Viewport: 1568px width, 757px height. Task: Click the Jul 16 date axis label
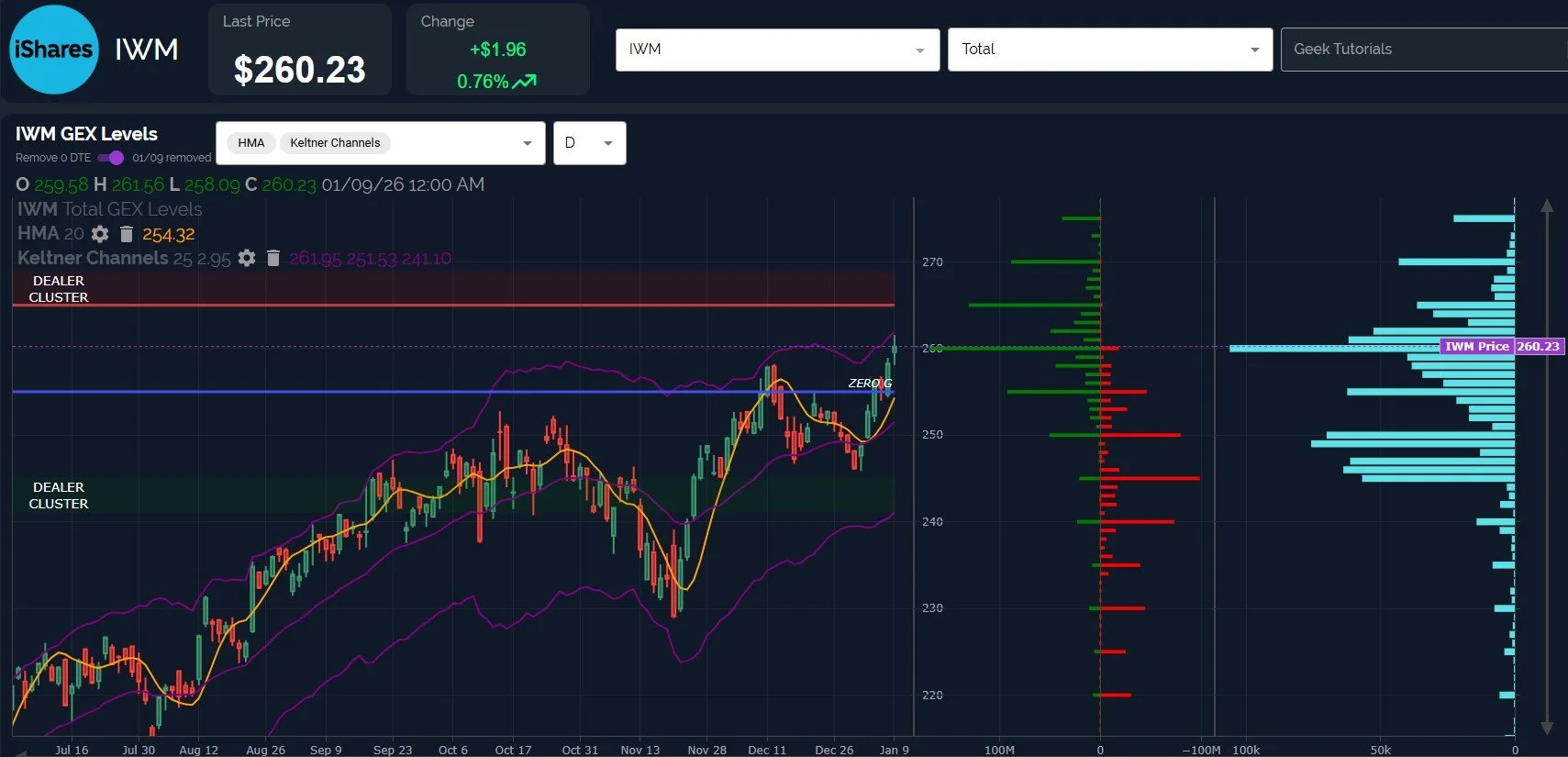pos(72,750)
